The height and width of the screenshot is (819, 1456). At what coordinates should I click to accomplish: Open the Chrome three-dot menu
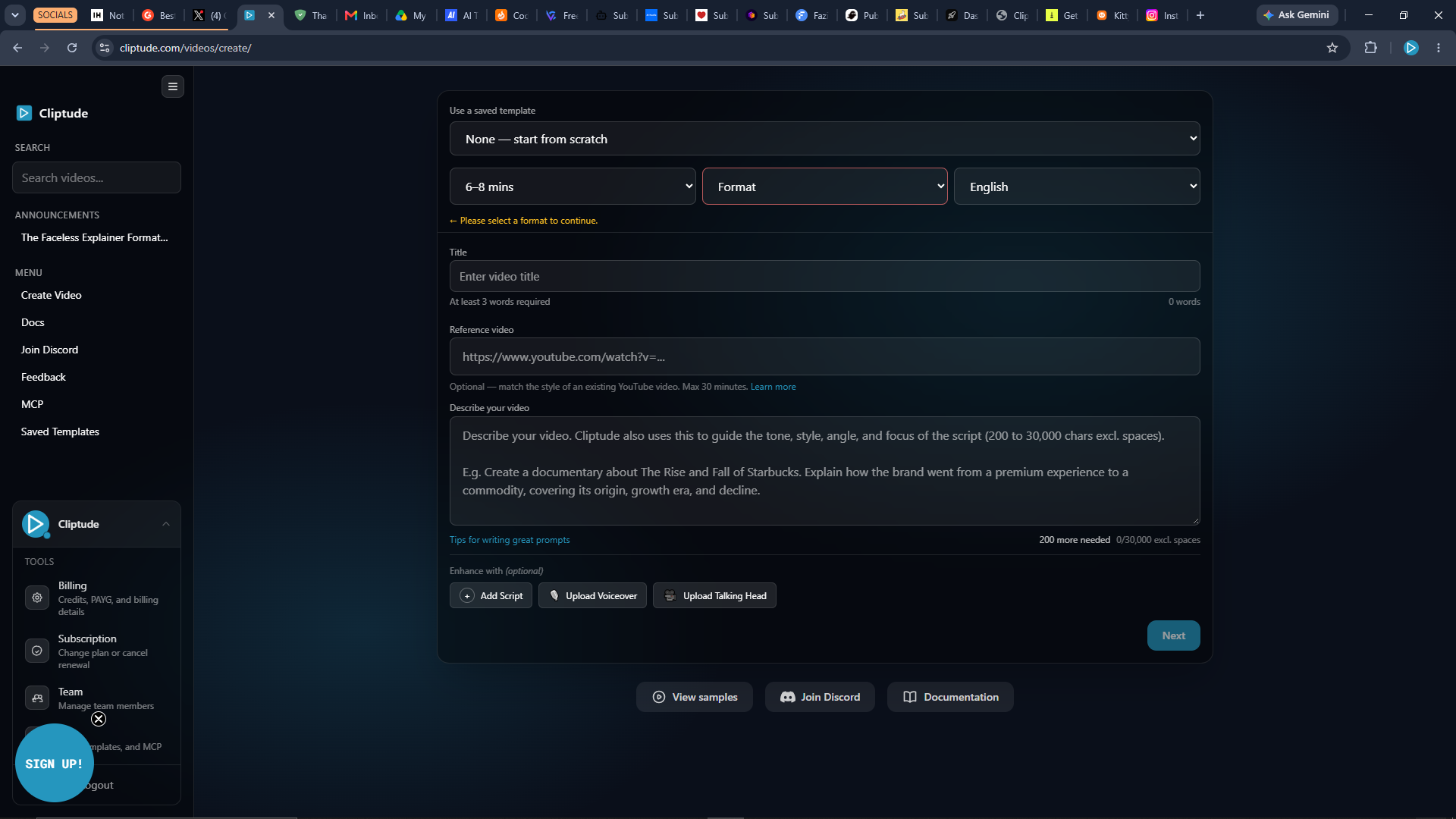(x=1439, y=48)
